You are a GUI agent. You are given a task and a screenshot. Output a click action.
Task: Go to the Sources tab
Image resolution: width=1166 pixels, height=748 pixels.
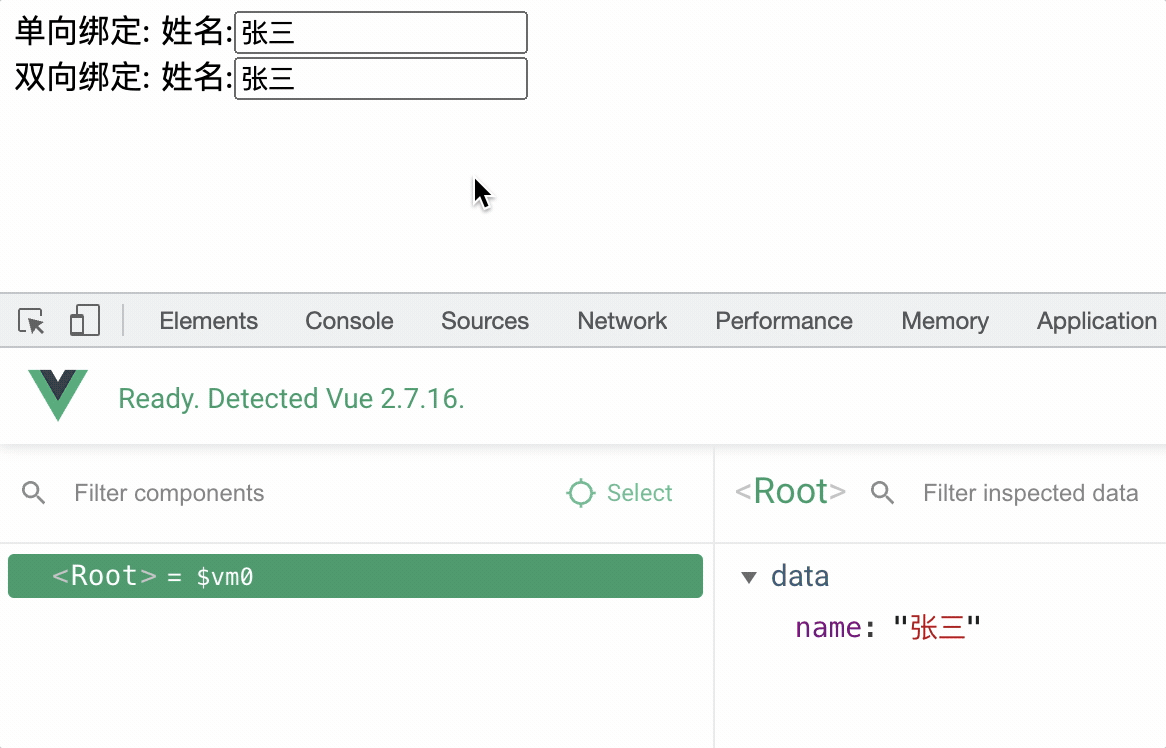tap(485, 321)
